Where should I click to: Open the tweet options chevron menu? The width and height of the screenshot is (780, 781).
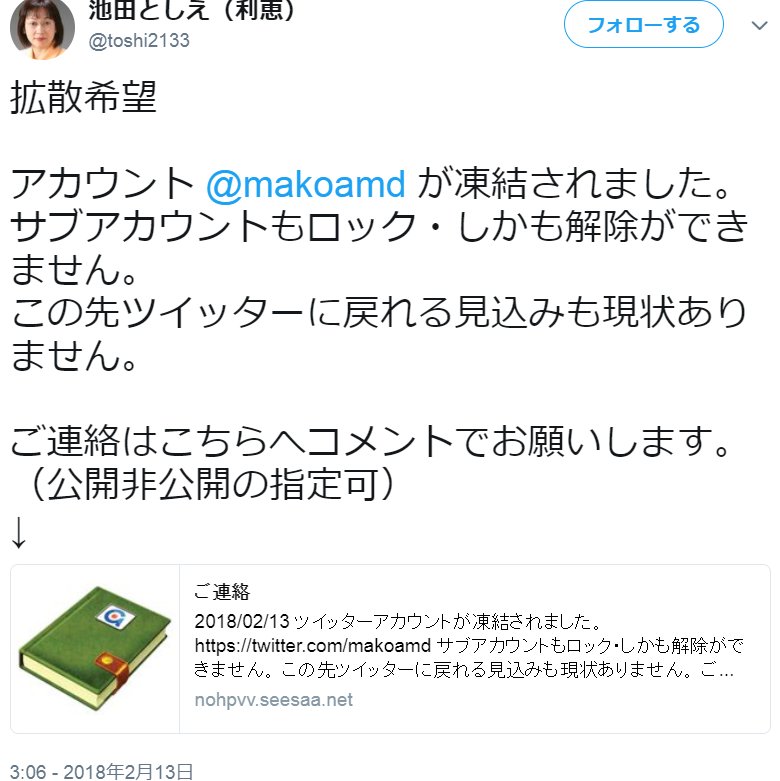click(x=759, y=25)
